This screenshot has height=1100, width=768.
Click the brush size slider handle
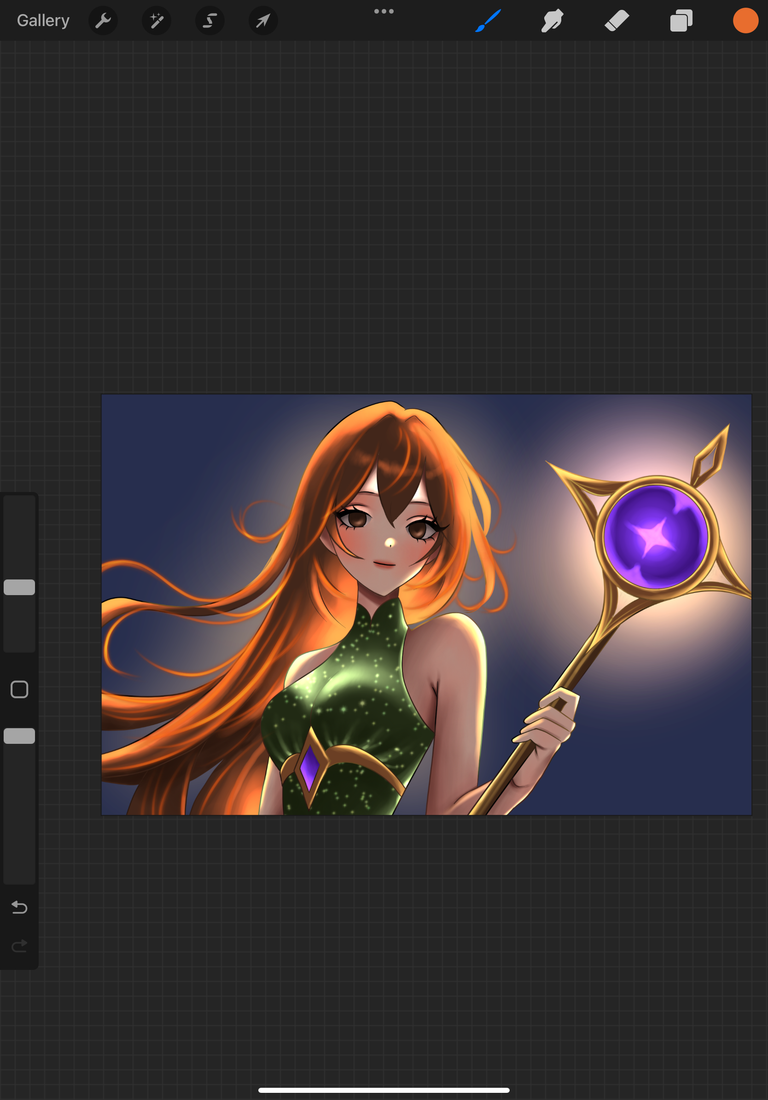(20, 587)
